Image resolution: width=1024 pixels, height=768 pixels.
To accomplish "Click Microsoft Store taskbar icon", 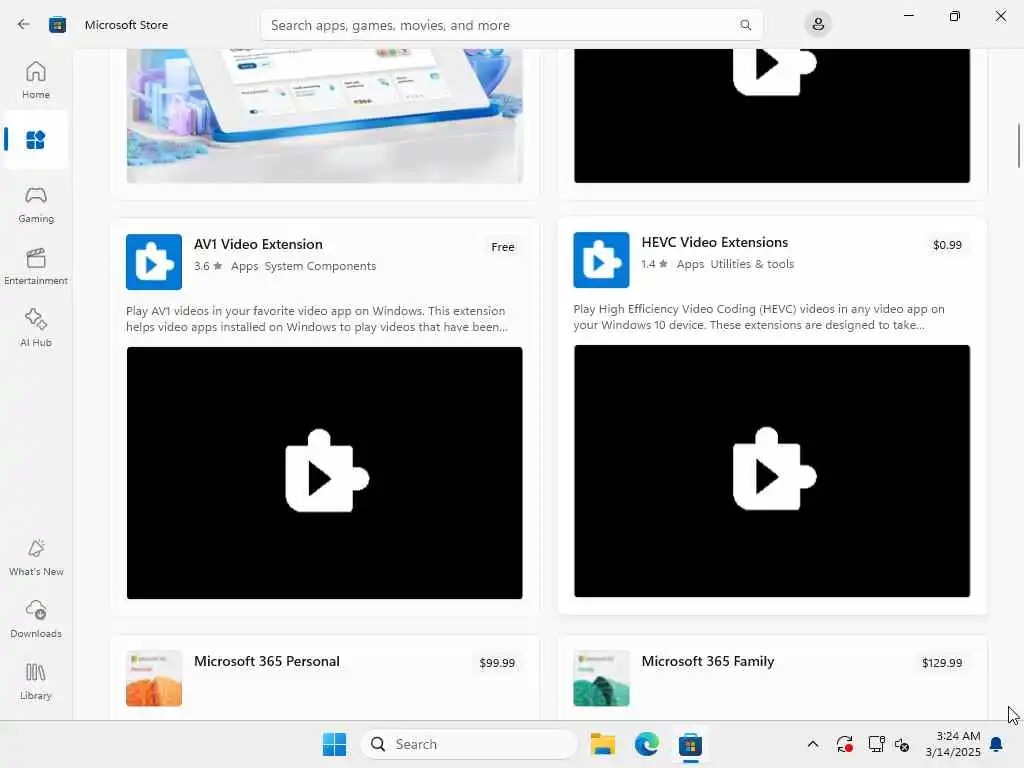I will [x=690, y=744].
